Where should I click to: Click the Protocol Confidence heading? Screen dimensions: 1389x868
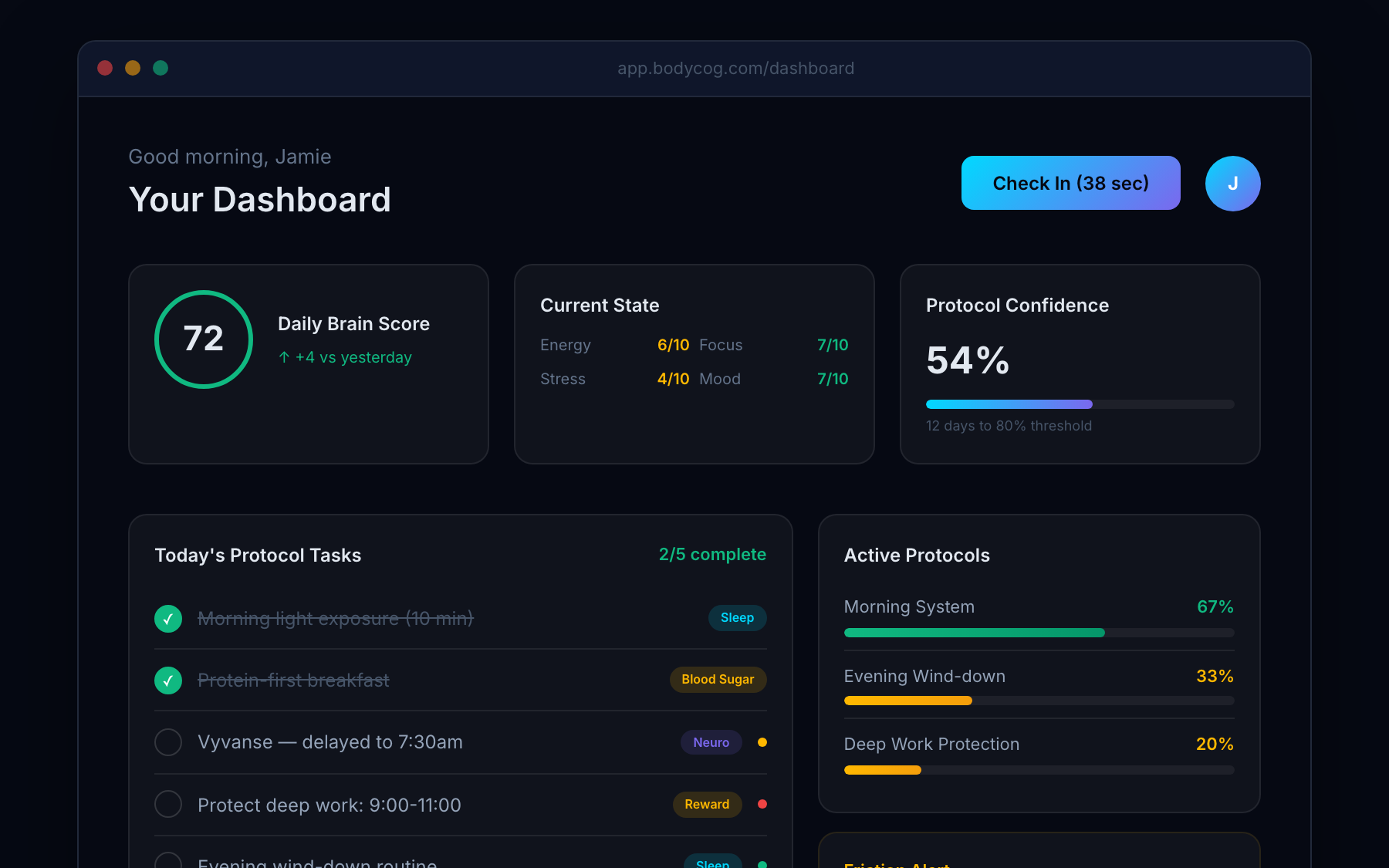[x=1017, y=306]
